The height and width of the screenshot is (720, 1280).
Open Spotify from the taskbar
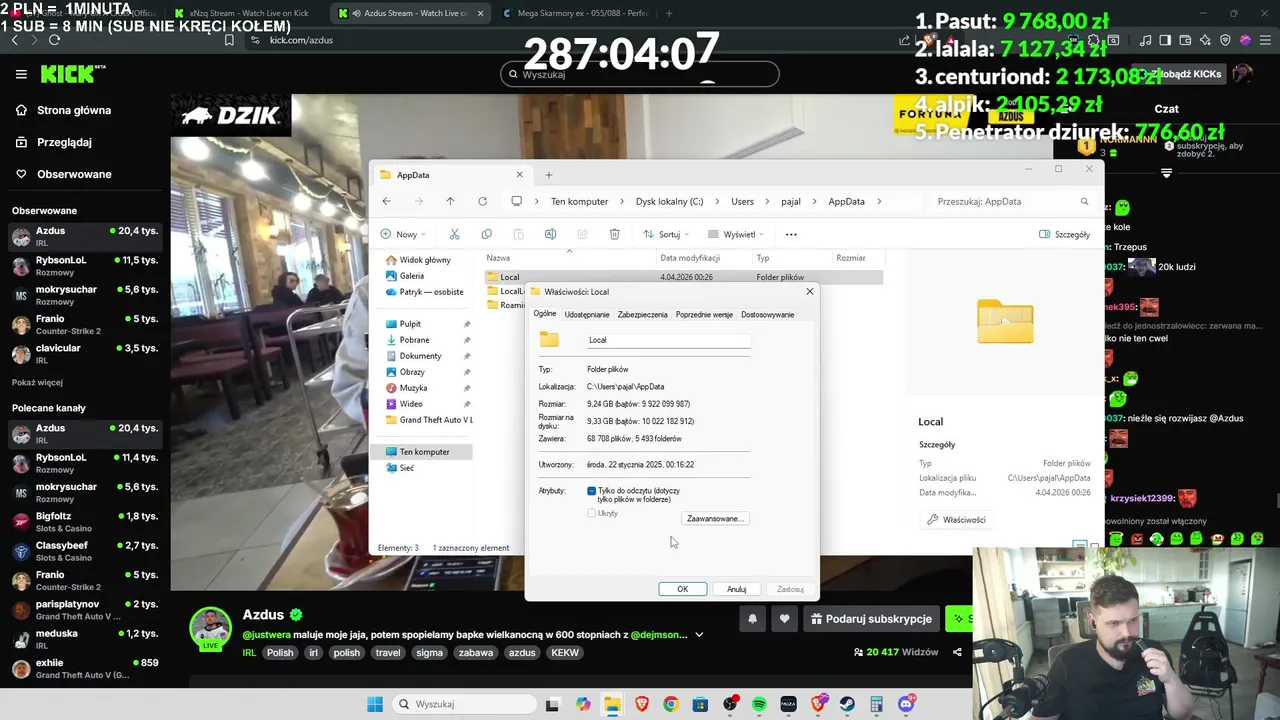[759, 704]
